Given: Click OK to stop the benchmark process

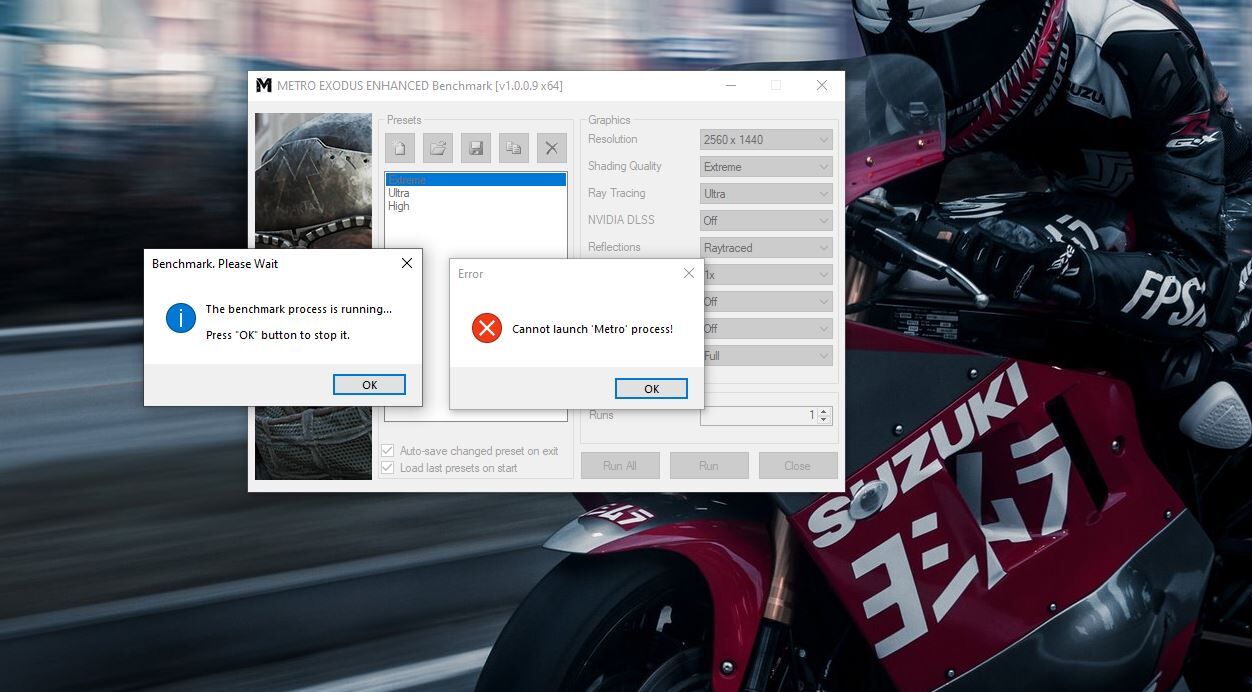Looking at the screenshot, I should tap(370, 385).
